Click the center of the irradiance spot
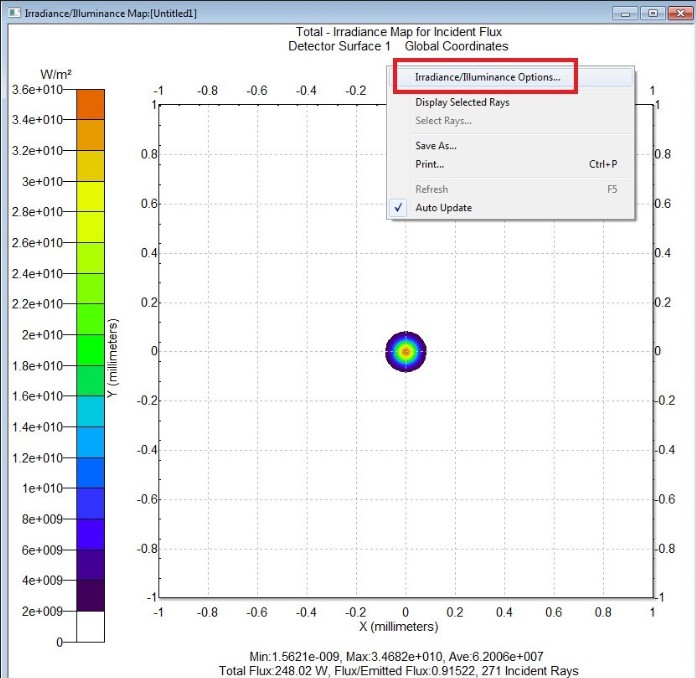Screen dimensions: 696x678 (406, 351)
